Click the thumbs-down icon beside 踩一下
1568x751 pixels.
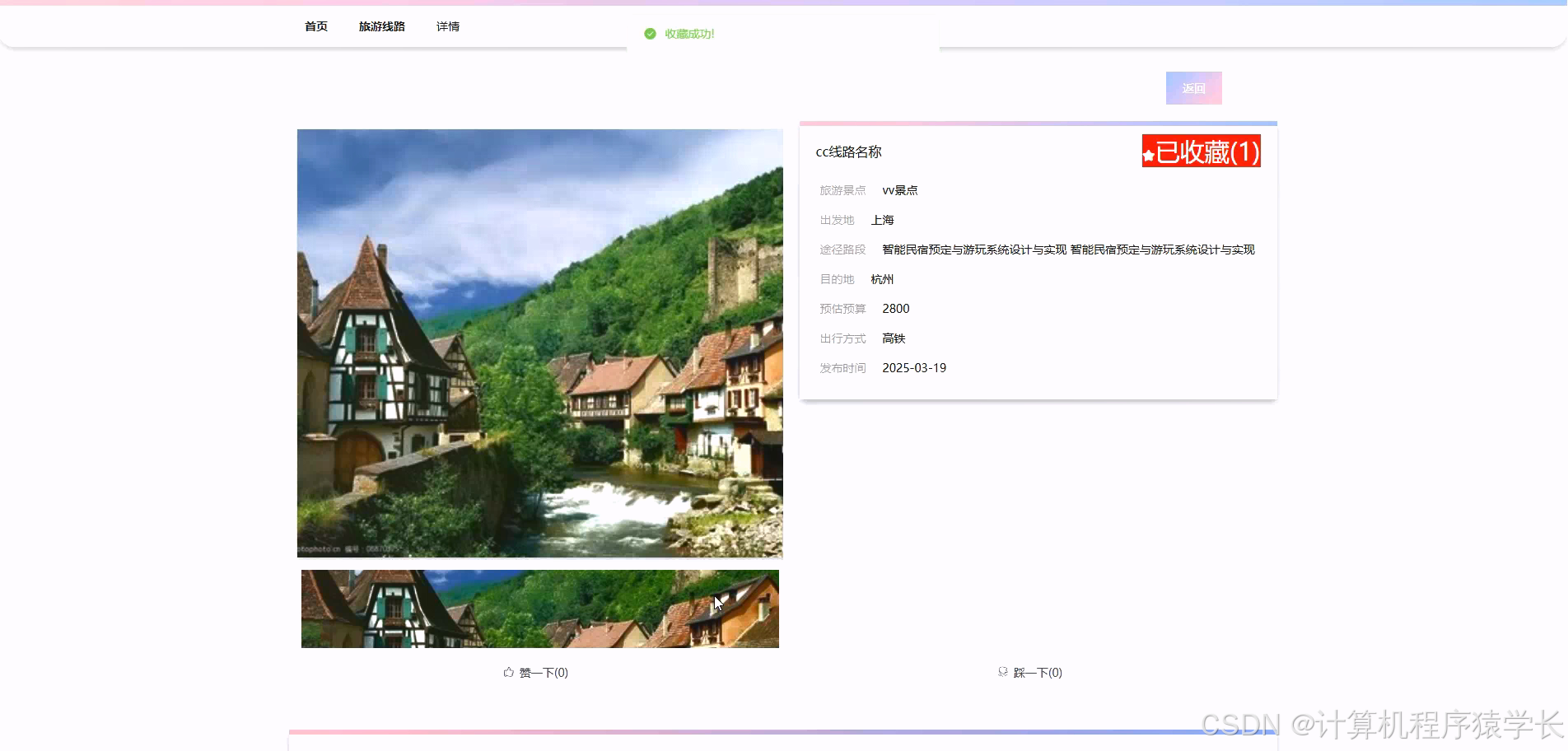[1002, 672]
